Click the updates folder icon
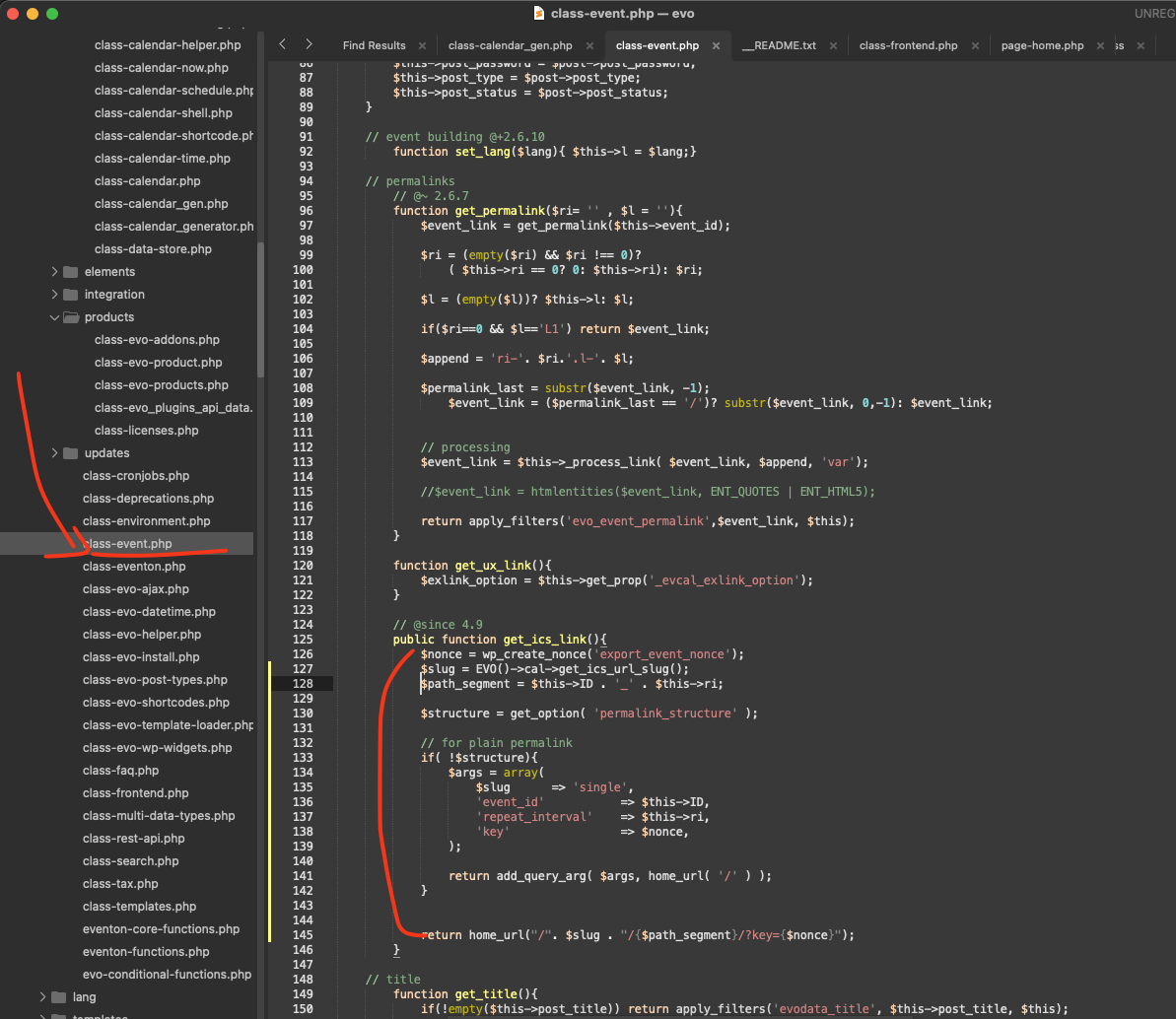Image resolution: width=1176 pixels, height=1019 pixels. (70, 453)
